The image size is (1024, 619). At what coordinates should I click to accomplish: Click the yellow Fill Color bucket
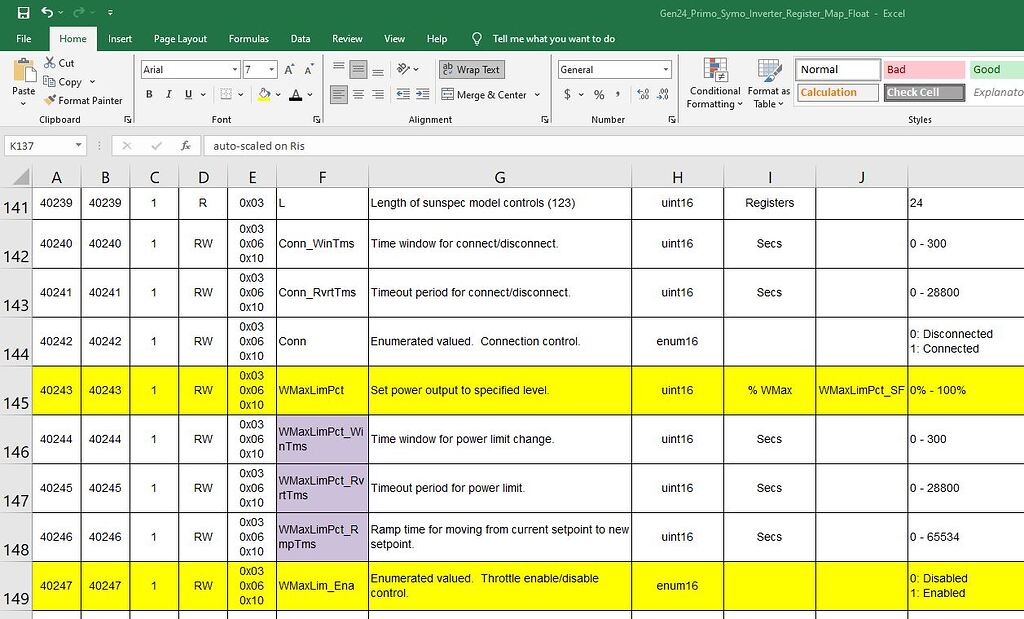(x=264, y=95)
